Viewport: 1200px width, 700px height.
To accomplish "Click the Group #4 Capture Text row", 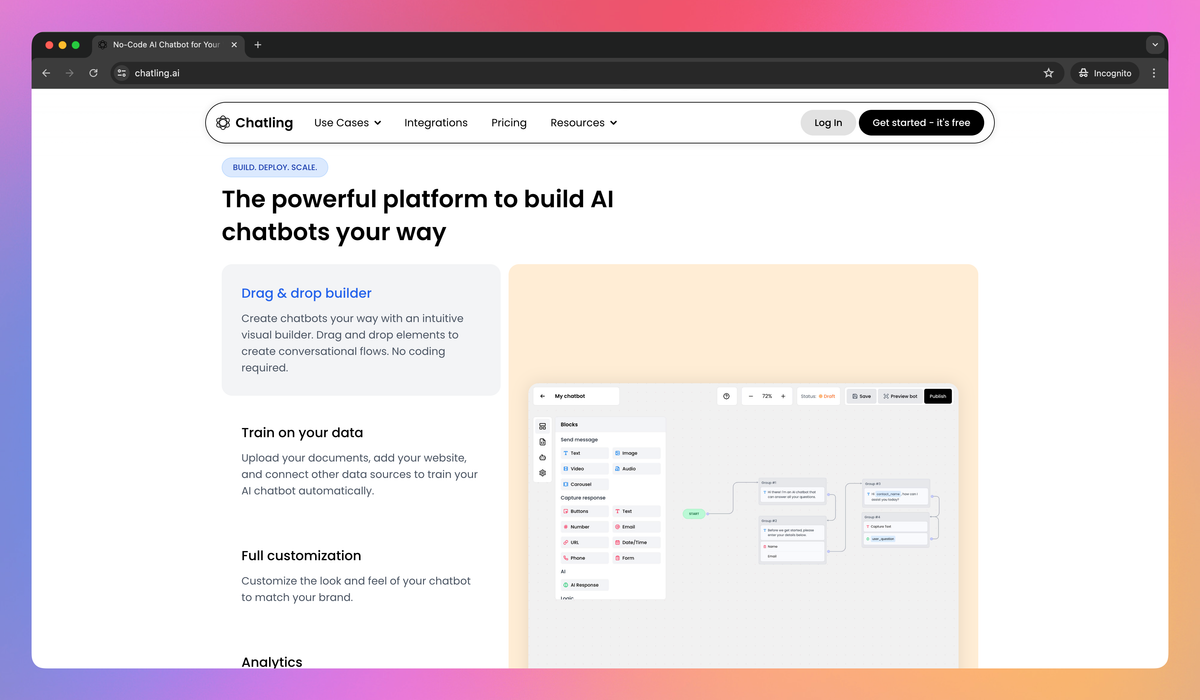I will tap(896, 526).
